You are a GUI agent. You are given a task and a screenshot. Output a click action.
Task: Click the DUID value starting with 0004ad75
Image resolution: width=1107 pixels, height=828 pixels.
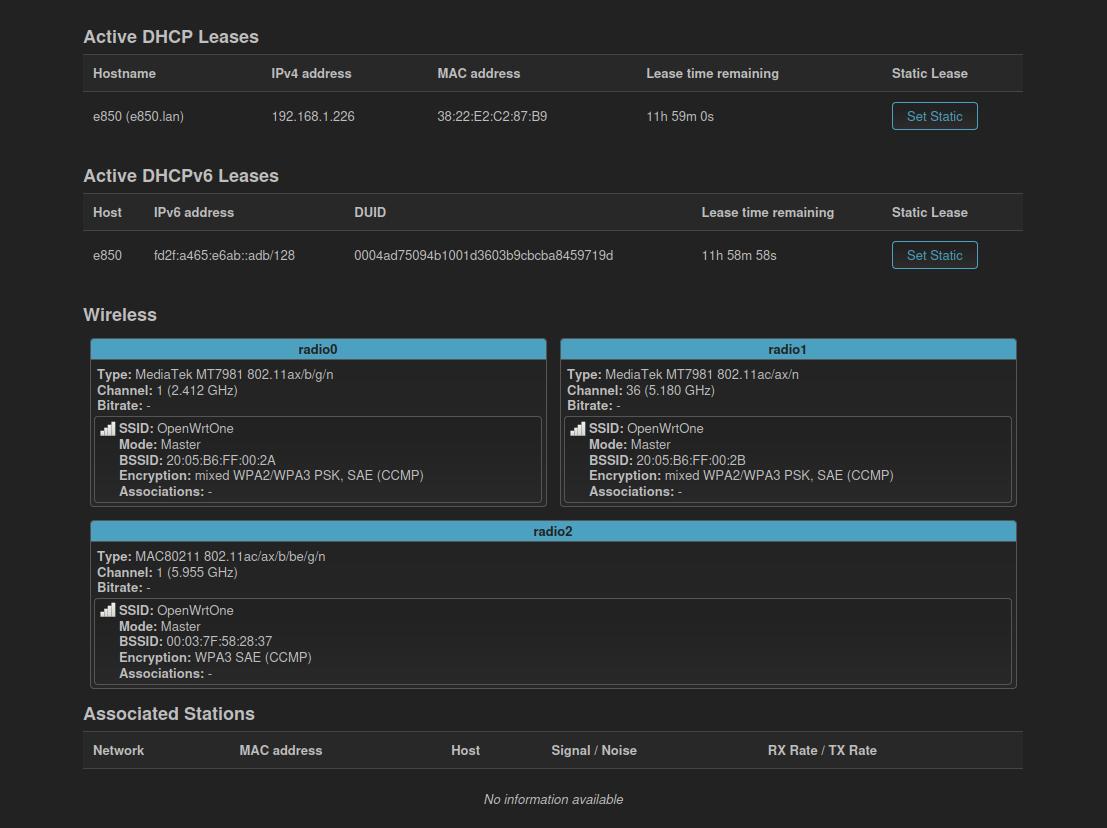[x=483, y=255]
